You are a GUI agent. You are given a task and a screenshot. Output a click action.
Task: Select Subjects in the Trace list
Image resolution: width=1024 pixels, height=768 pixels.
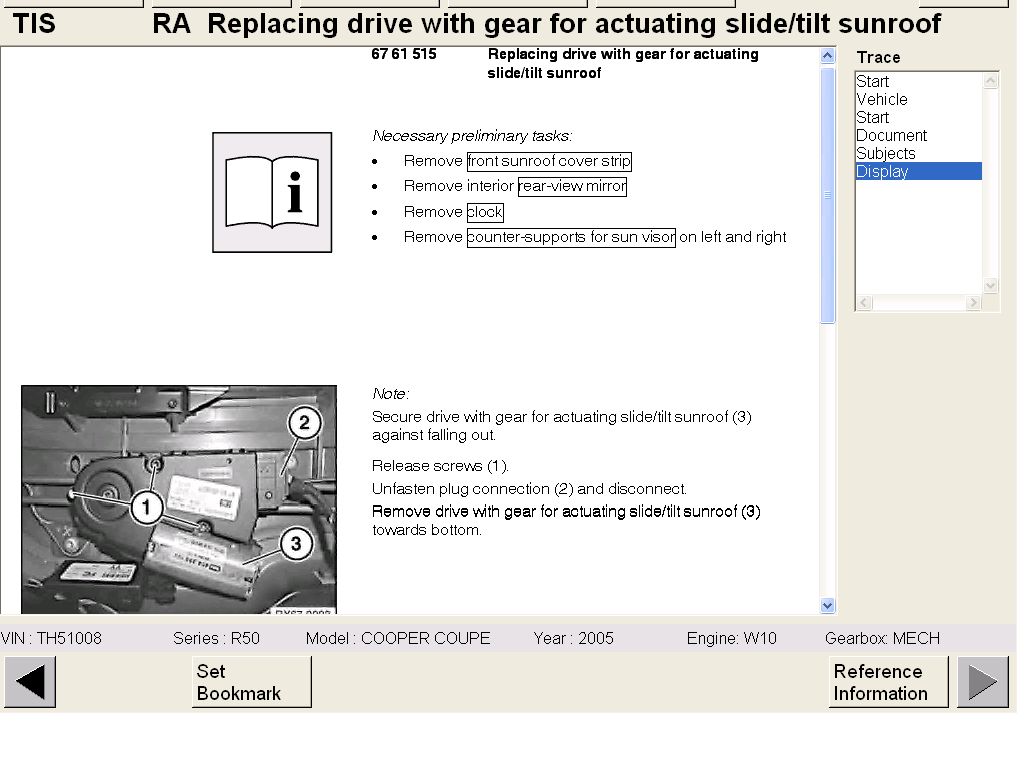click(x=885, y=153)
